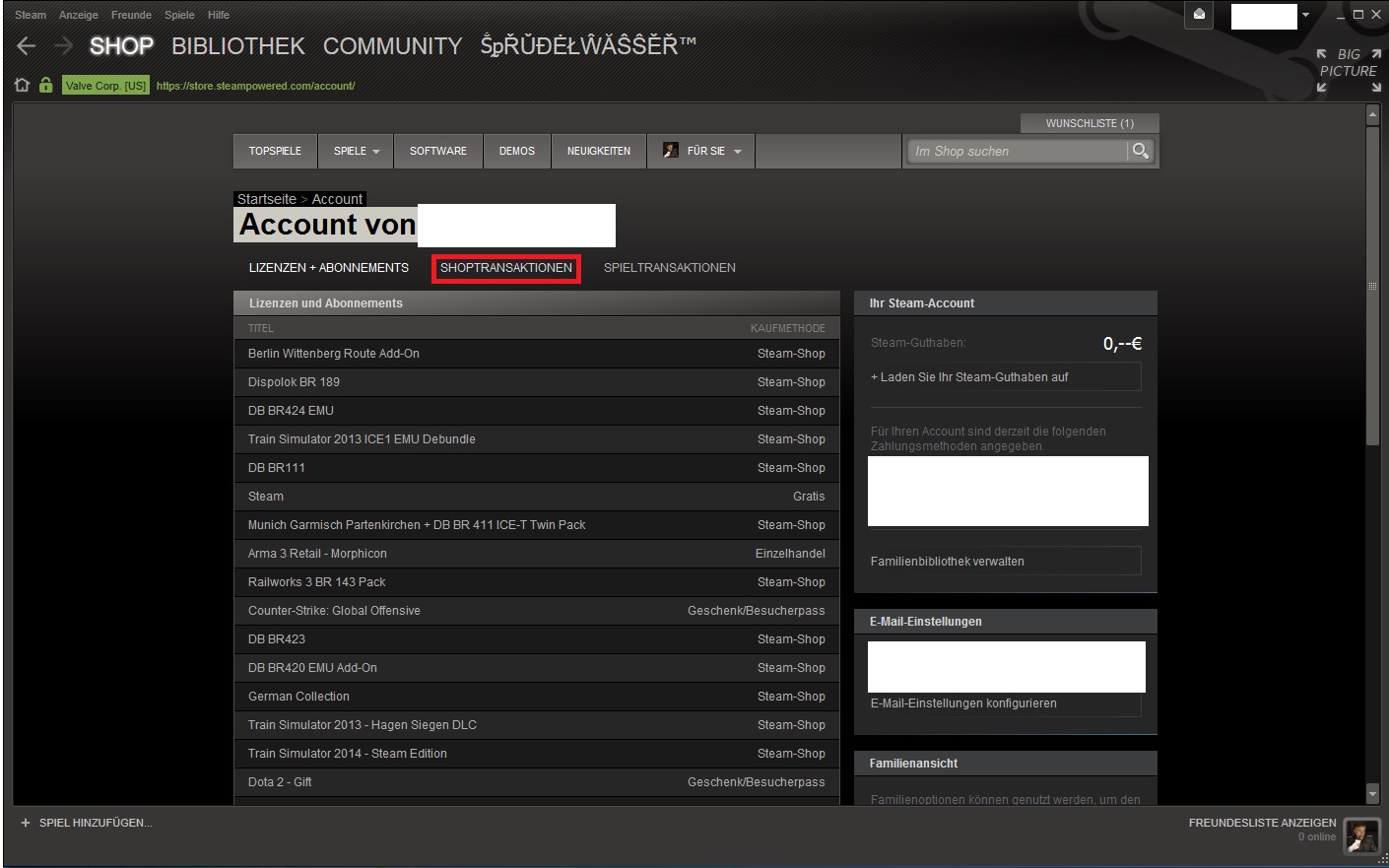Viewport: 1389px width, 868px height.
Task: Select the Neuigkeiten shop tab
Action: pyautogui.click(x=599, y=151)
